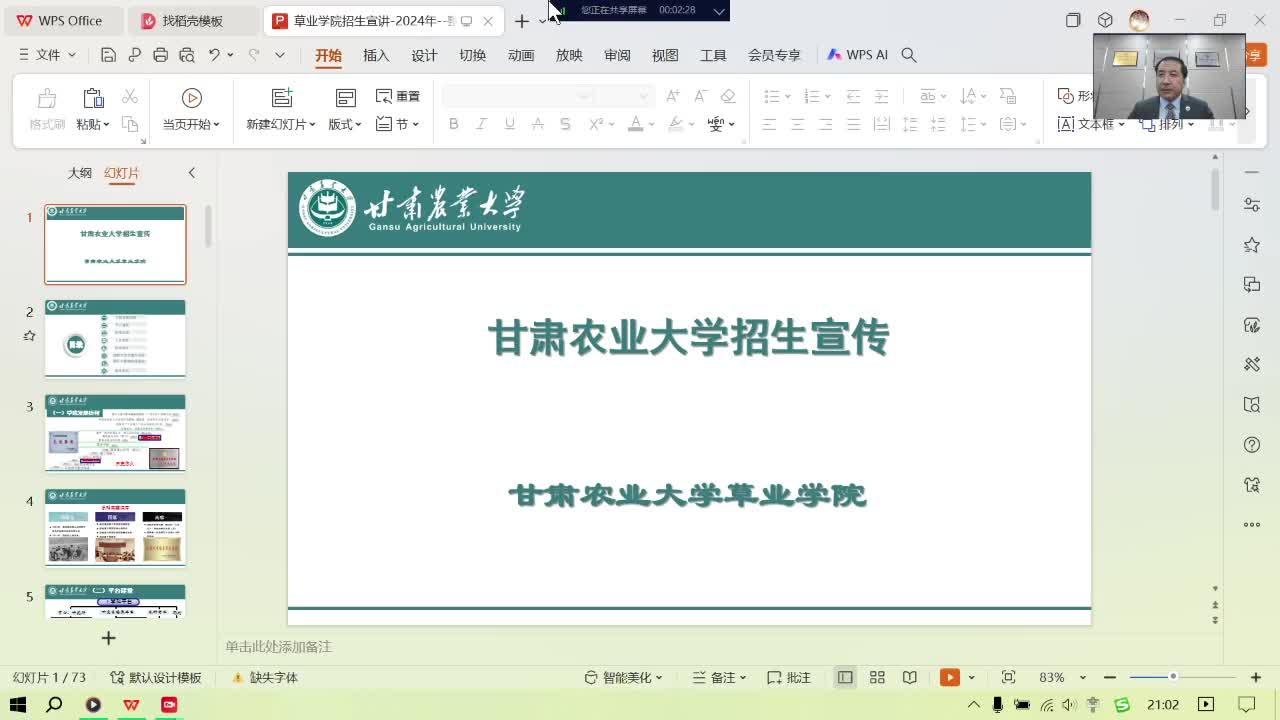Viewport: 1280px width, 720px height.
Task: Select slide 3 thumbnail
Action: [115, 433]
